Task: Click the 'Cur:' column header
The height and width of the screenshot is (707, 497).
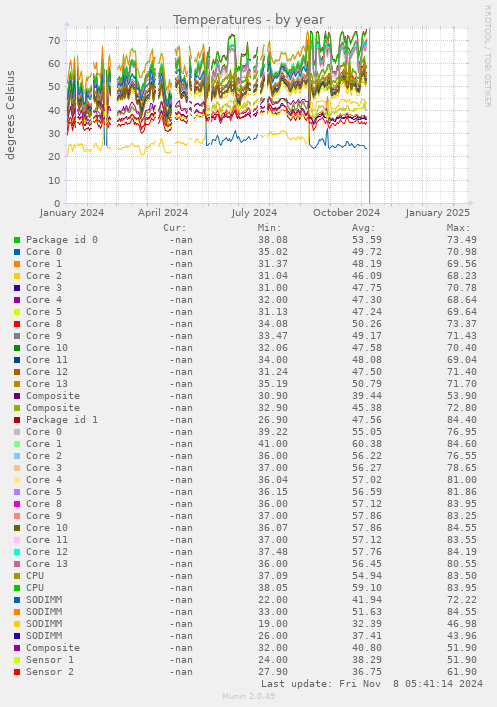Action: click(175, 228)
